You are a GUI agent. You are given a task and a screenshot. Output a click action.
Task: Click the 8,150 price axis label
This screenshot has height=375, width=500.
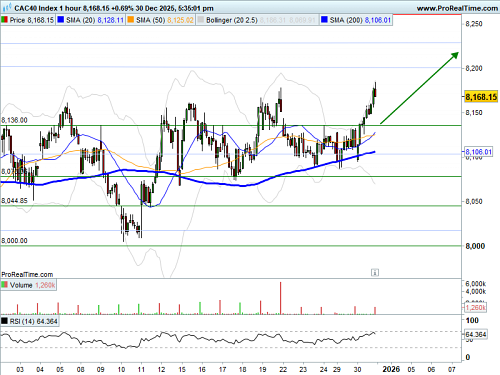pyautogui.click(x=474, y=113)
